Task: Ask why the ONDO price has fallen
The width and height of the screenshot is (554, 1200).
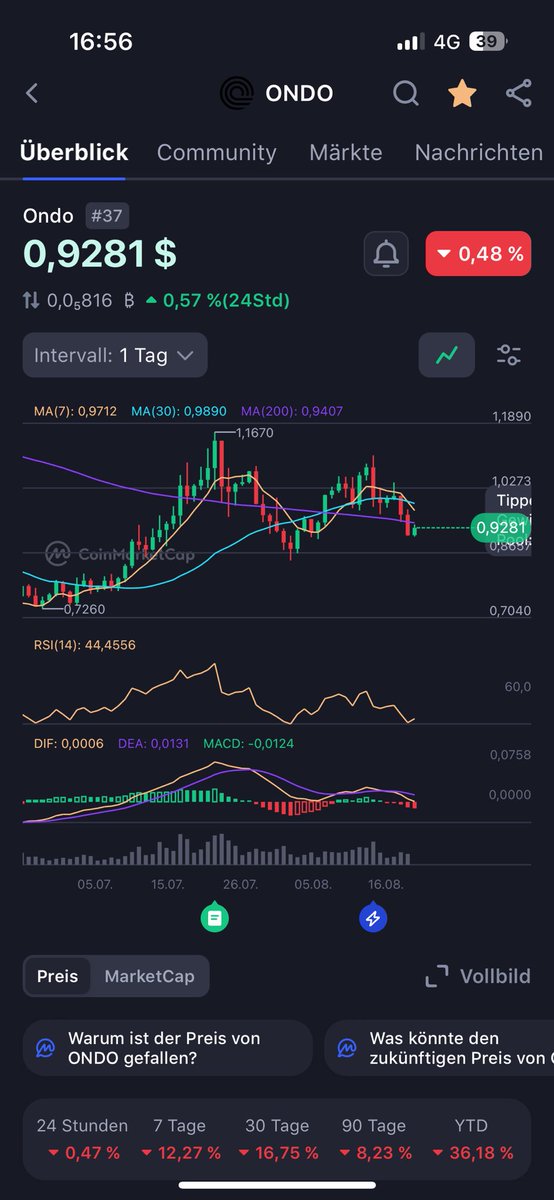Action: (x=168, y=1048)
